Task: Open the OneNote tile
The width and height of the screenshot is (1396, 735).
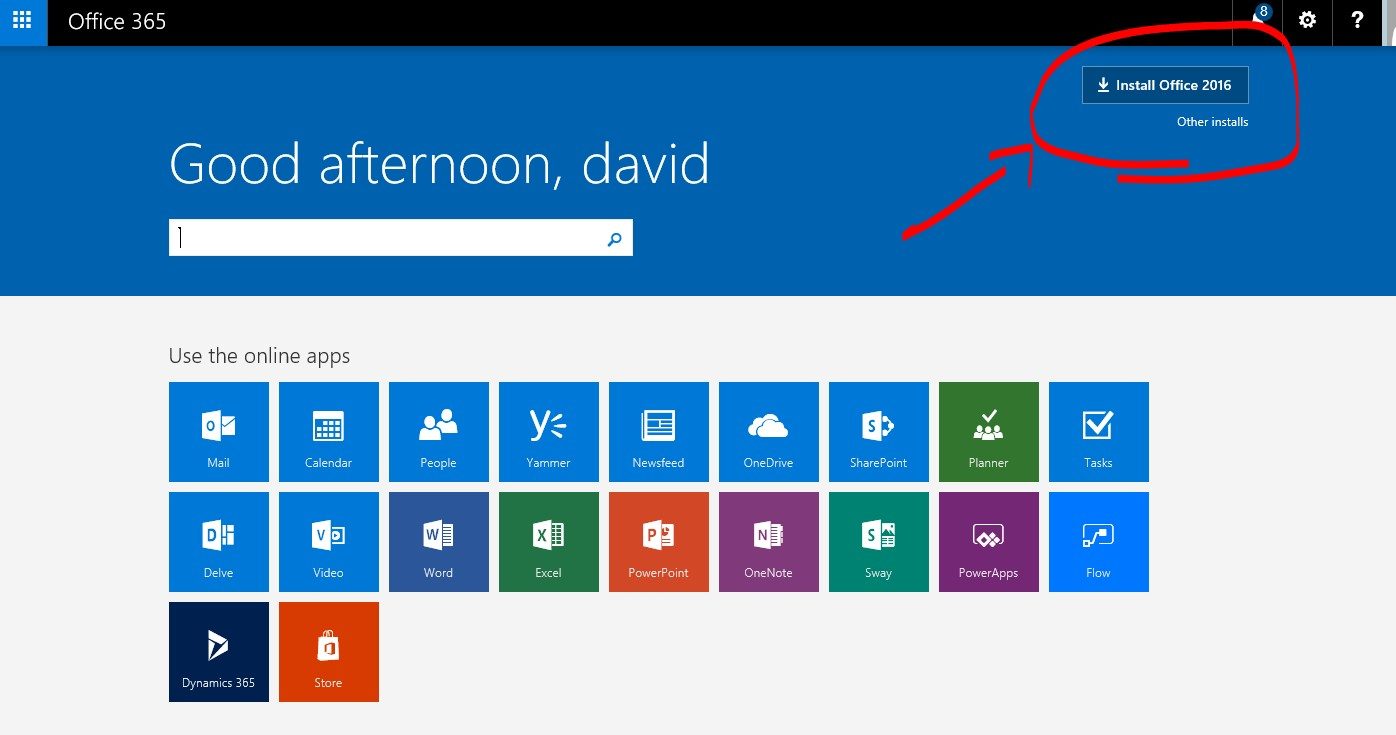Action: (769, 542)
